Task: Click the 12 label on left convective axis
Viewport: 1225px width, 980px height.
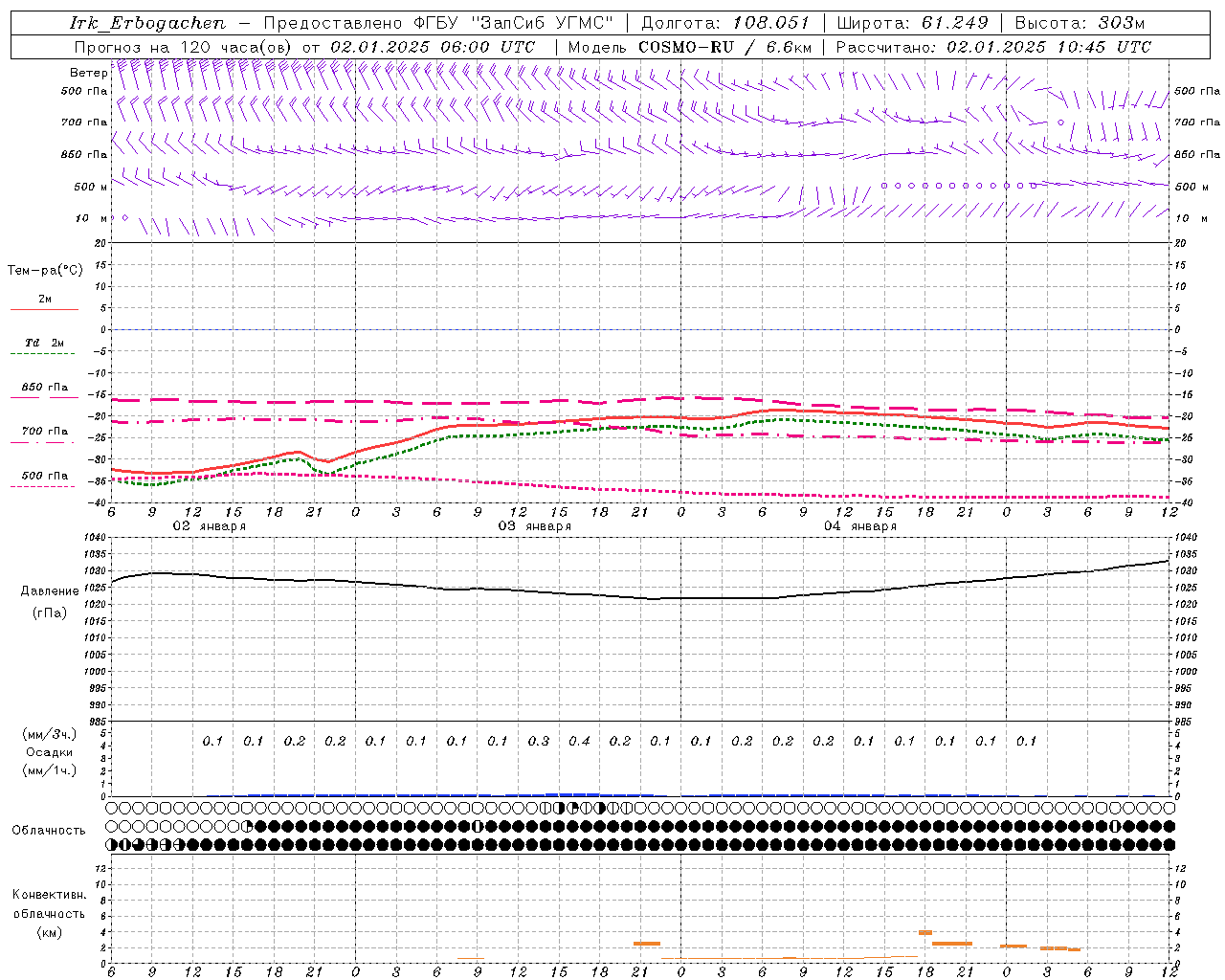Action: 101,868
